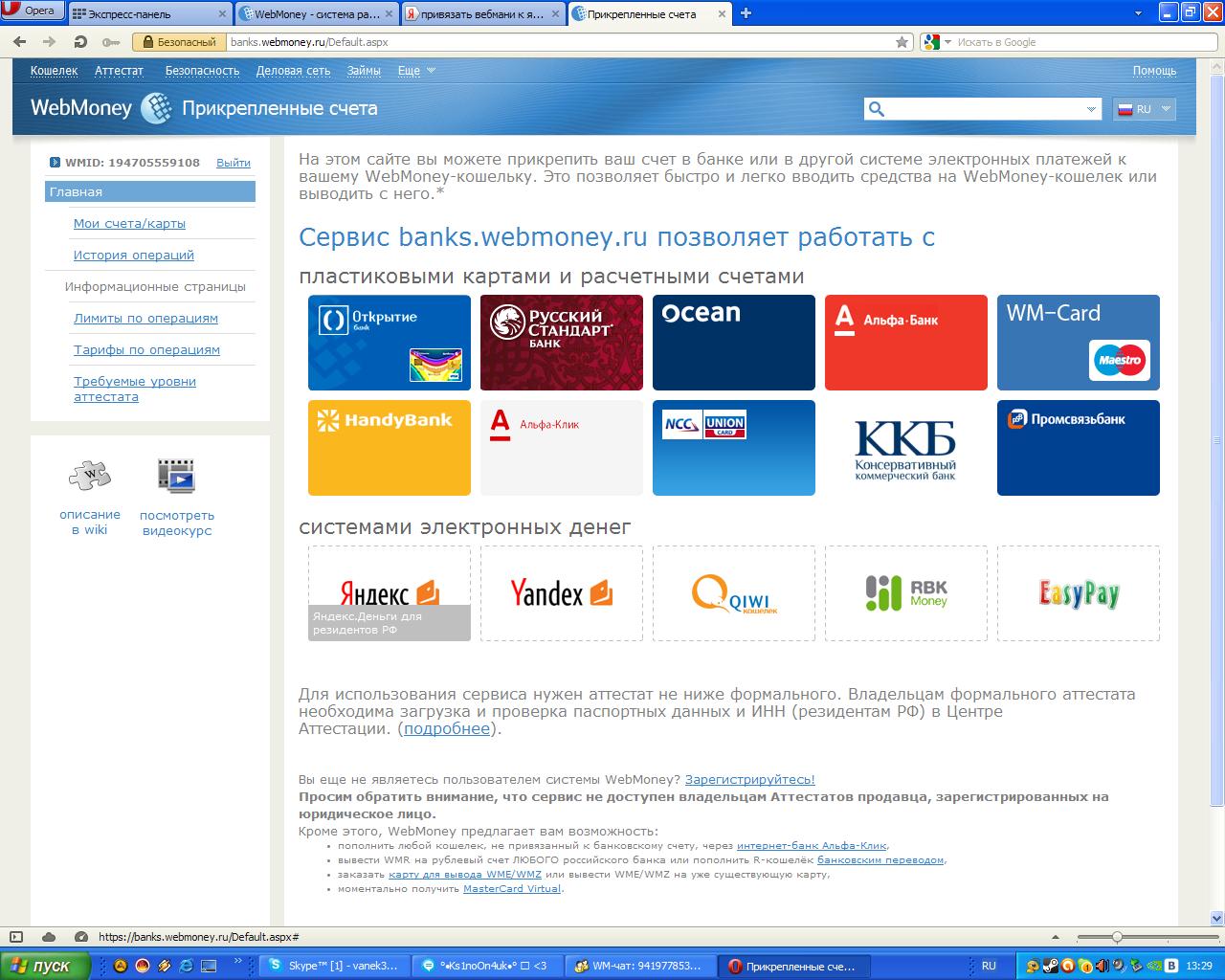This screenshot has height=980, width=1225.
Task: Choose the Yandex money tile
Action: tap(562, 593)
